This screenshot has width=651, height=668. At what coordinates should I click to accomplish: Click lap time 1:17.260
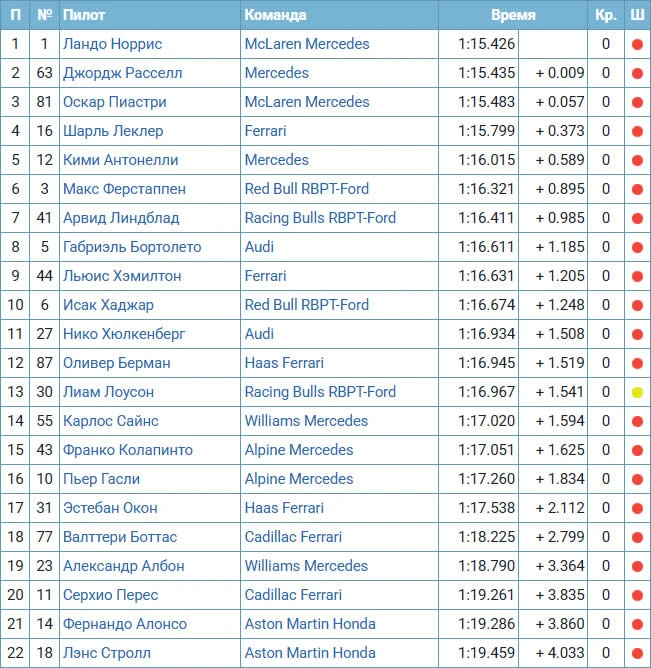(486, 478)
